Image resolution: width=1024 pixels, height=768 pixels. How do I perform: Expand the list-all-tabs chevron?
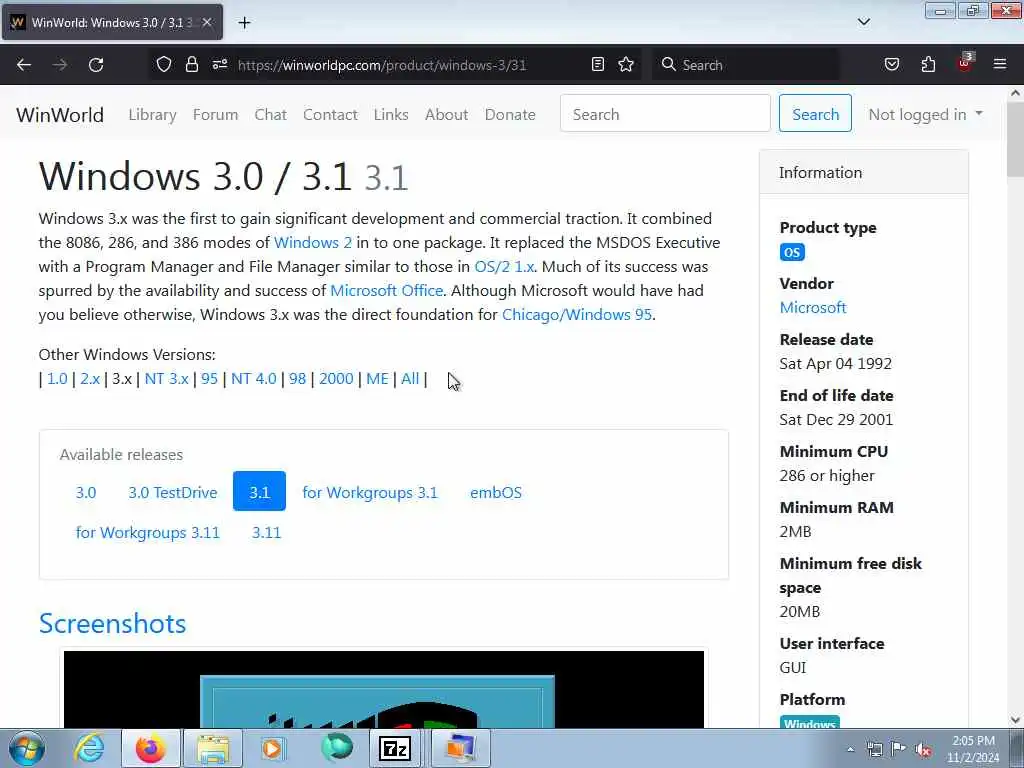click(864, 22)
